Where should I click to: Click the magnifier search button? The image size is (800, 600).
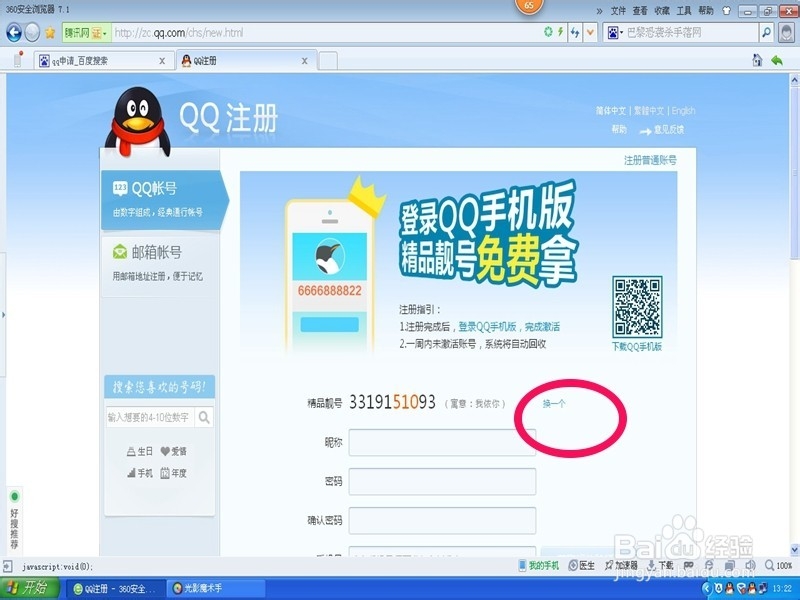(x=766, y=33)
